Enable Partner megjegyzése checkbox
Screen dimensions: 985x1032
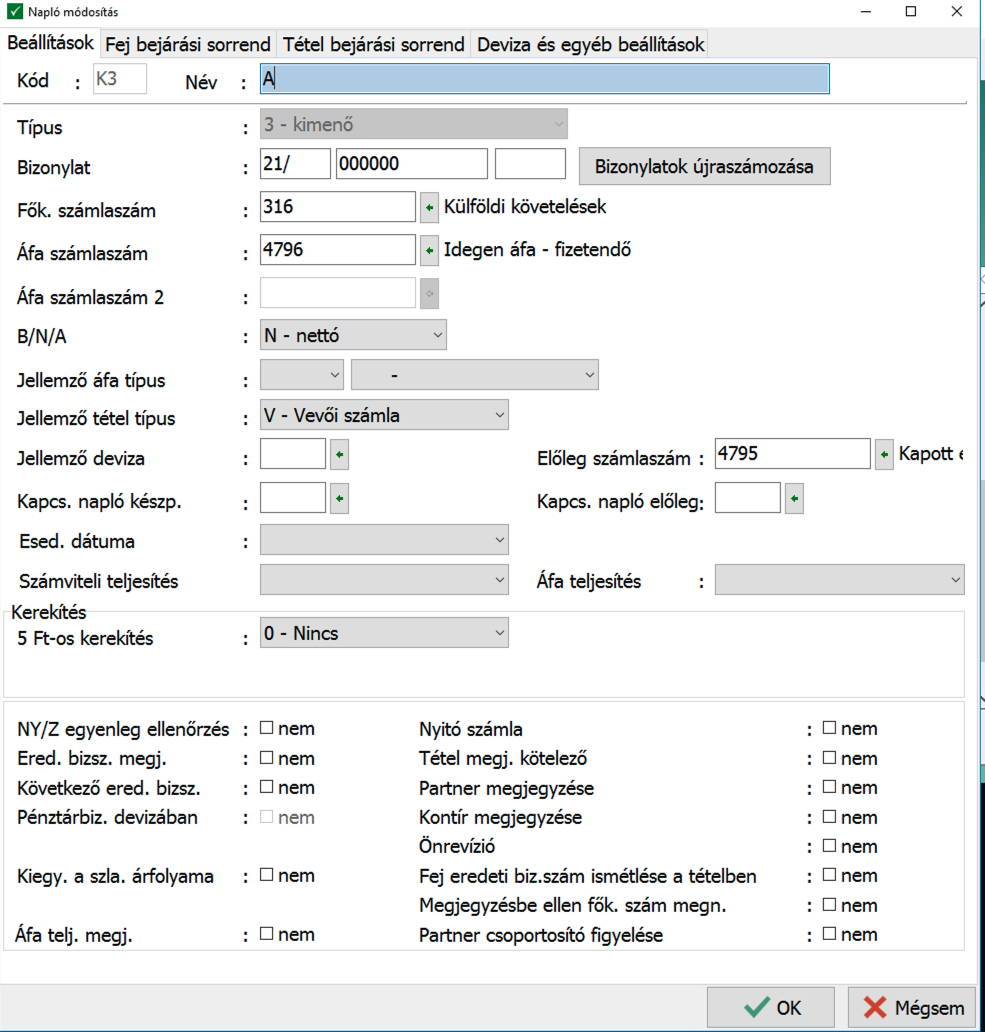[830, 787]
